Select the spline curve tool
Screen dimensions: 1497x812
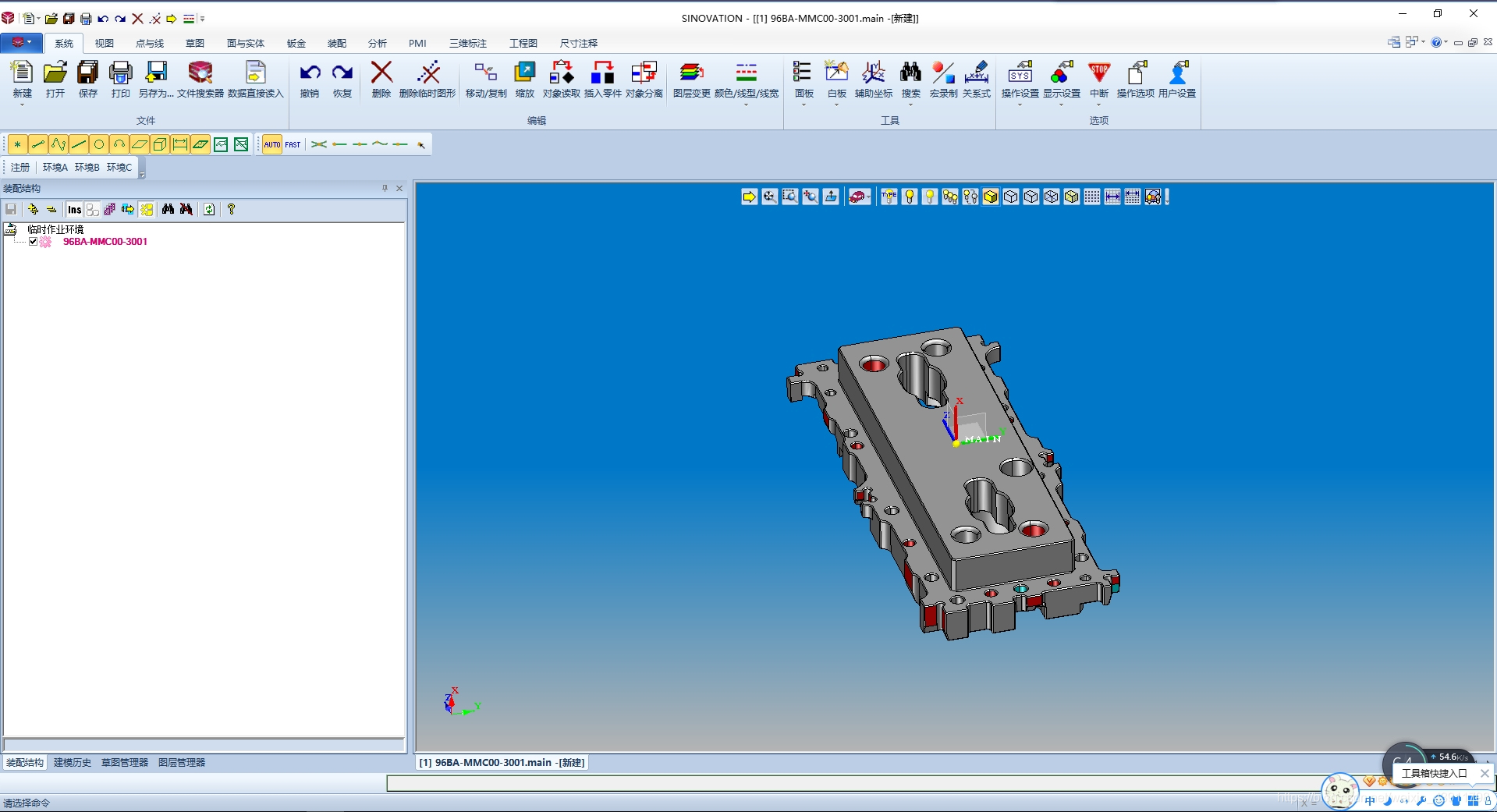(58, 144)
